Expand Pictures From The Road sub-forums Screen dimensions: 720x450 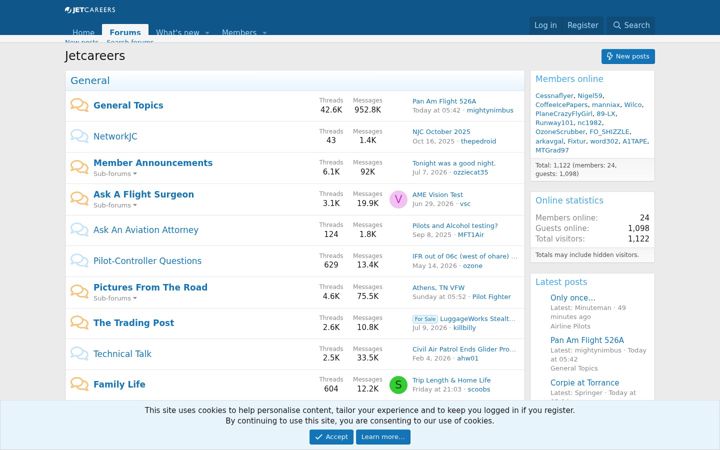(115, 298)
